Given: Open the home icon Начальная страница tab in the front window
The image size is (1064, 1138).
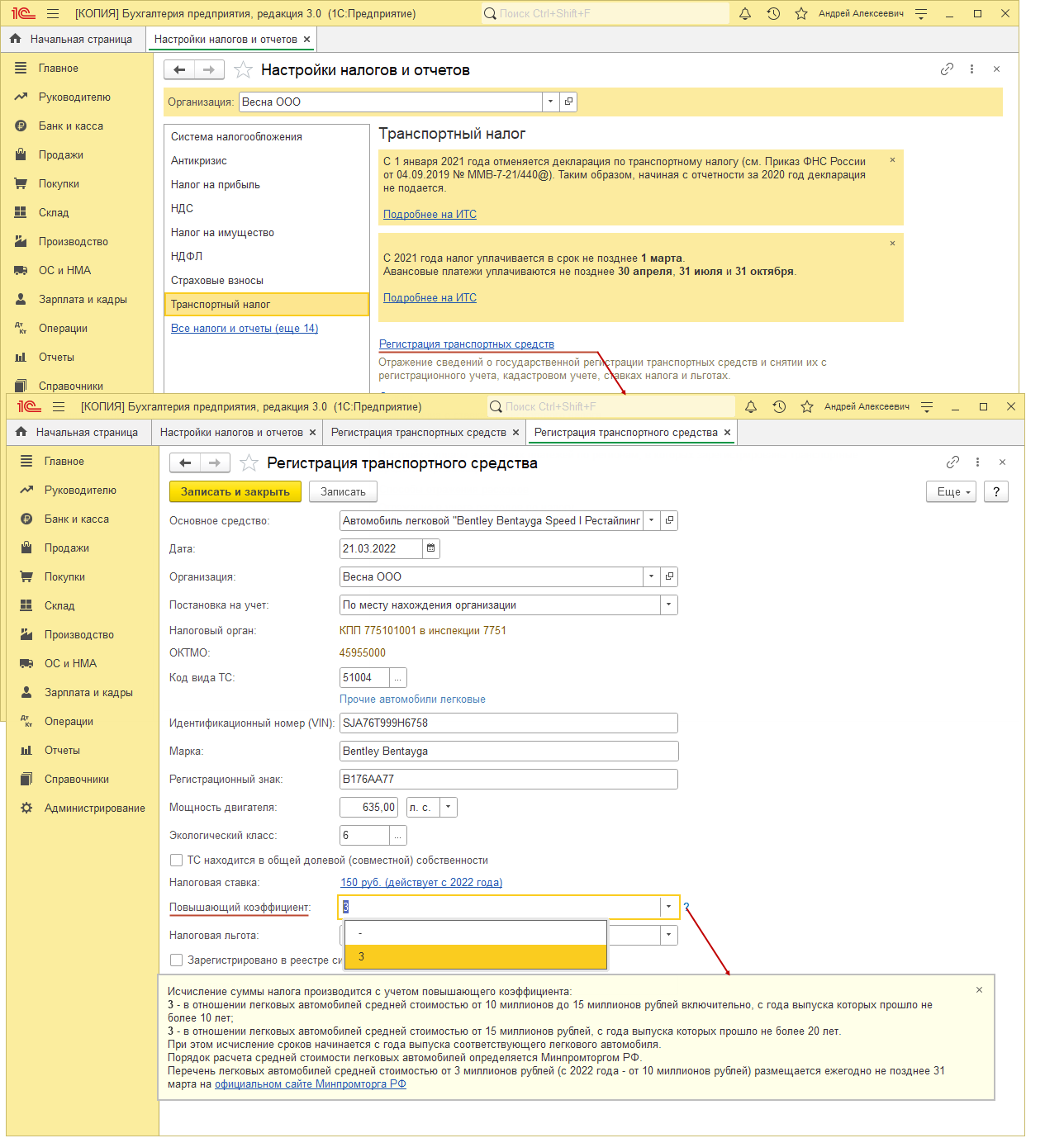Looking at the screenshot, I should 78,432.
